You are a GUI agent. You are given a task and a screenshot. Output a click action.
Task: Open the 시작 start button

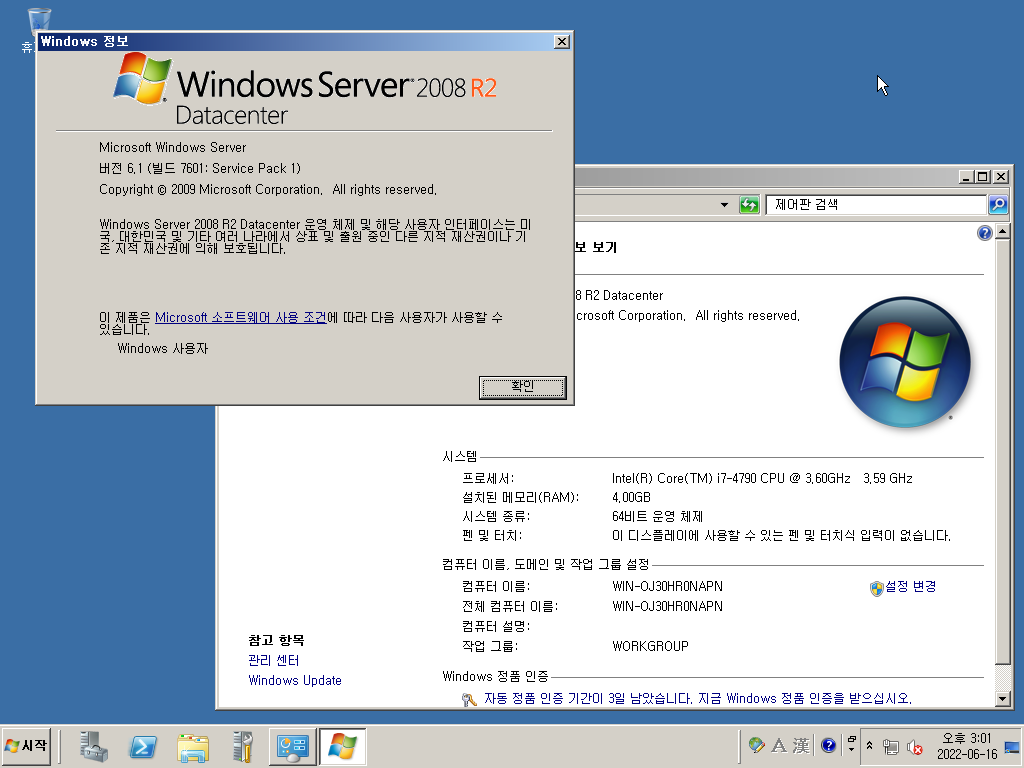[x=27, y=746]
